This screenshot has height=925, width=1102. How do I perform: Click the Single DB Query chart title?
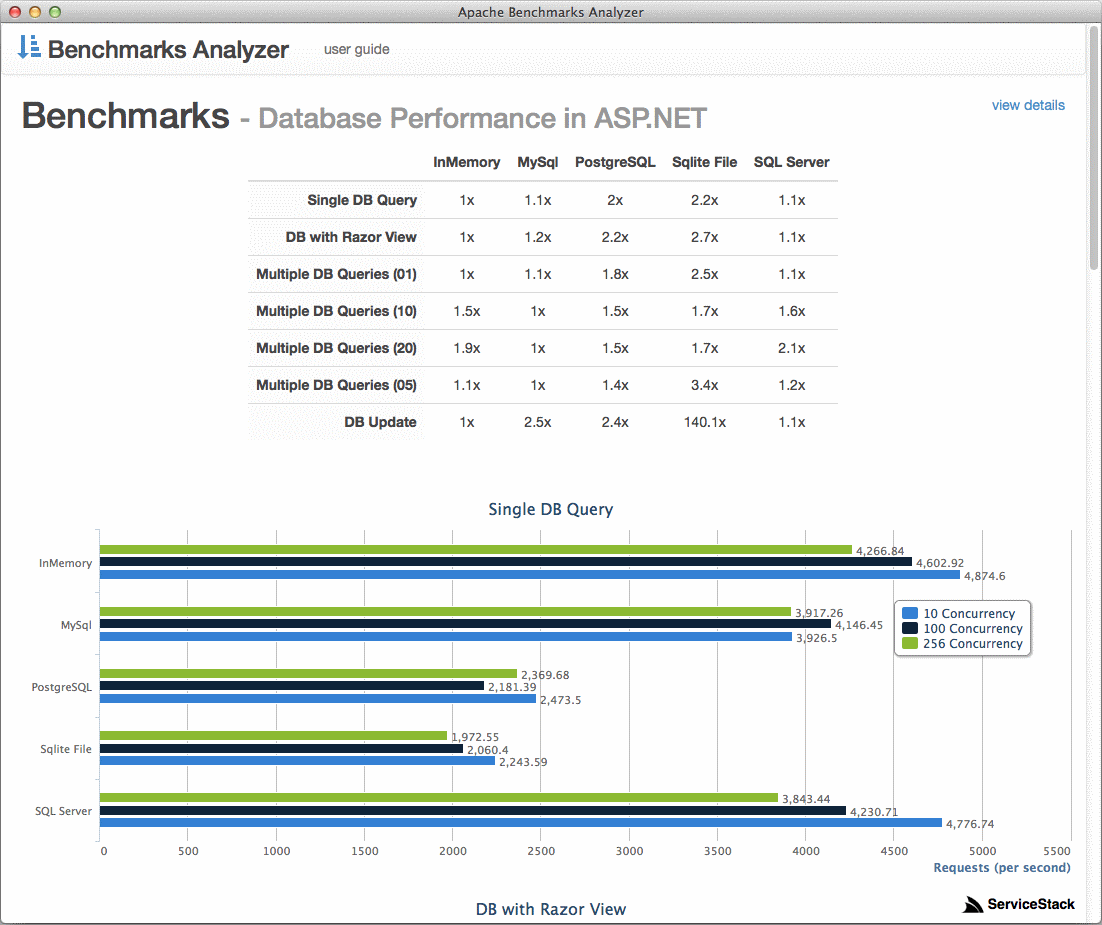[x=550, y=510]
